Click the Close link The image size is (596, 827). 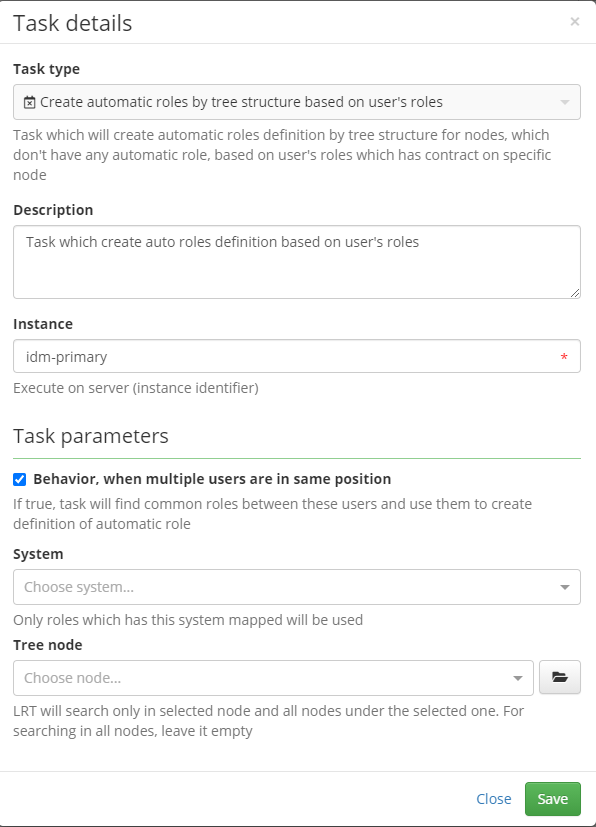[x=494, y=799]
